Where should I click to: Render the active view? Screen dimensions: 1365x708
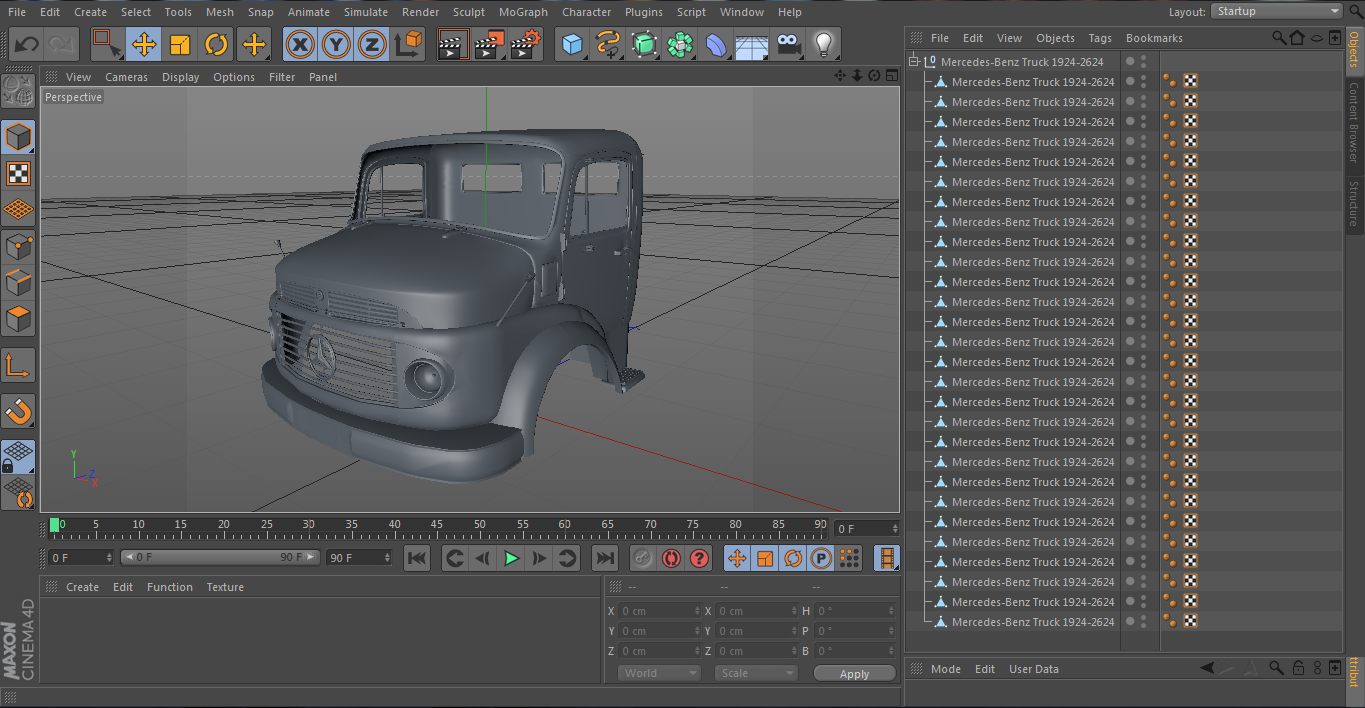453,44
